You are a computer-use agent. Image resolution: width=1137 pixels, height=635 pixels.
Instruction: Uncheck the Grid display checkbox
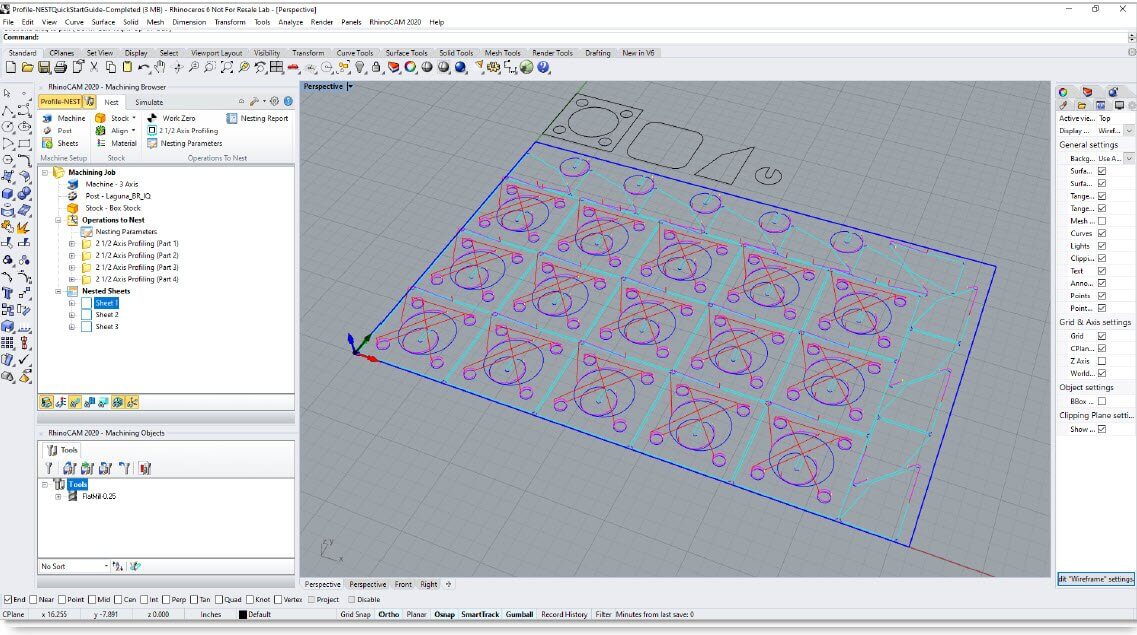click(1102, 336)
